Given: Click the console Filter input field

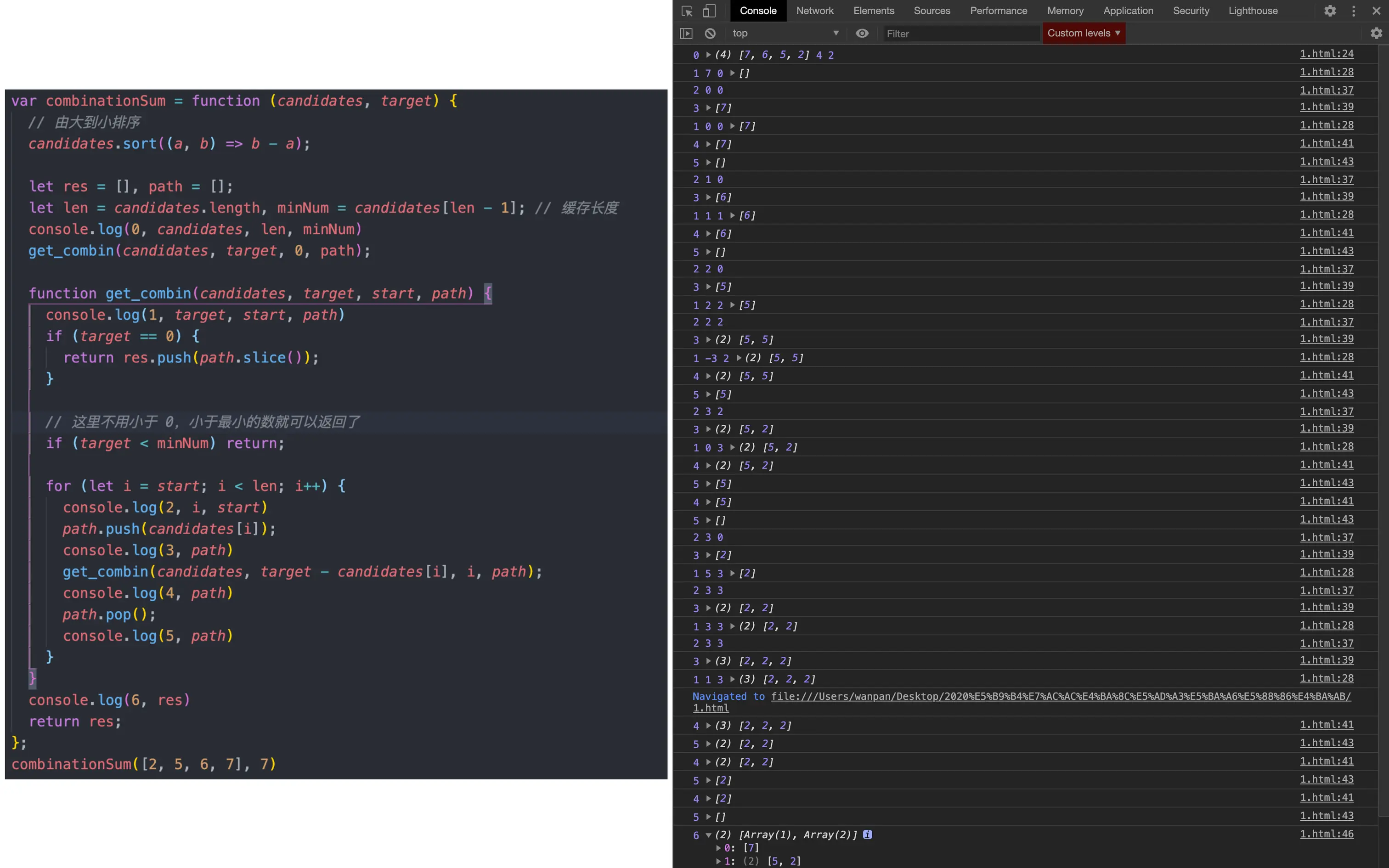Looking at the screenshot, I should [961, 34].
